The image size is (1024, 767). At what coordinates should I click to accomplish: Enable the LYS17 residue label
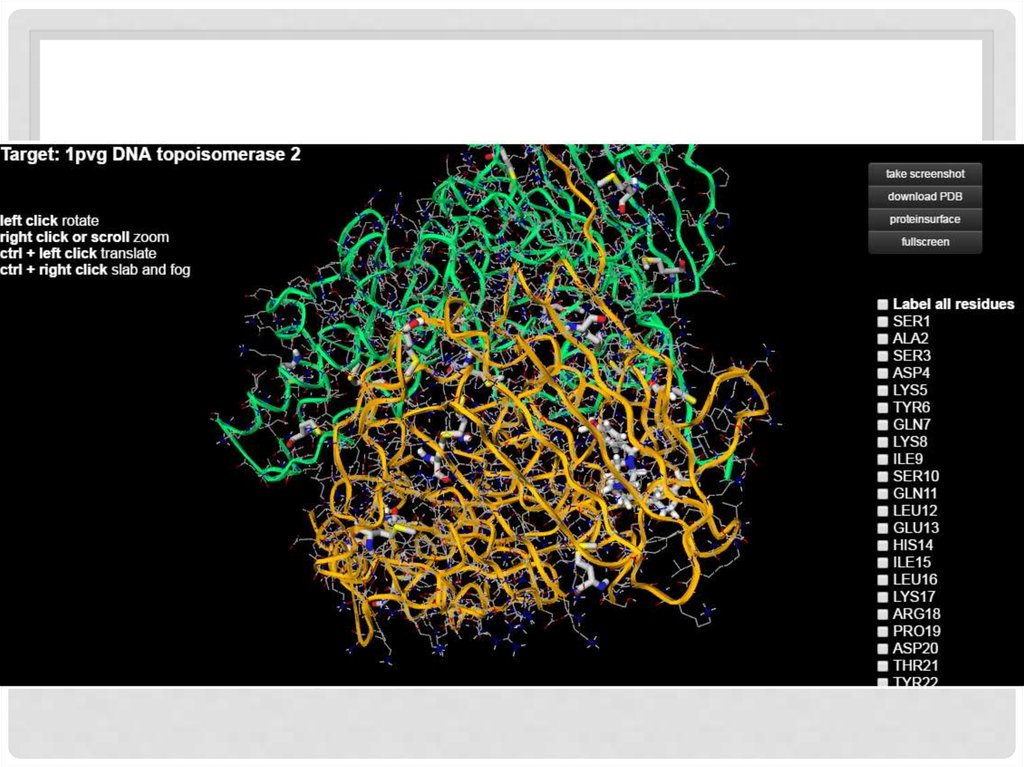coord(883,597)
